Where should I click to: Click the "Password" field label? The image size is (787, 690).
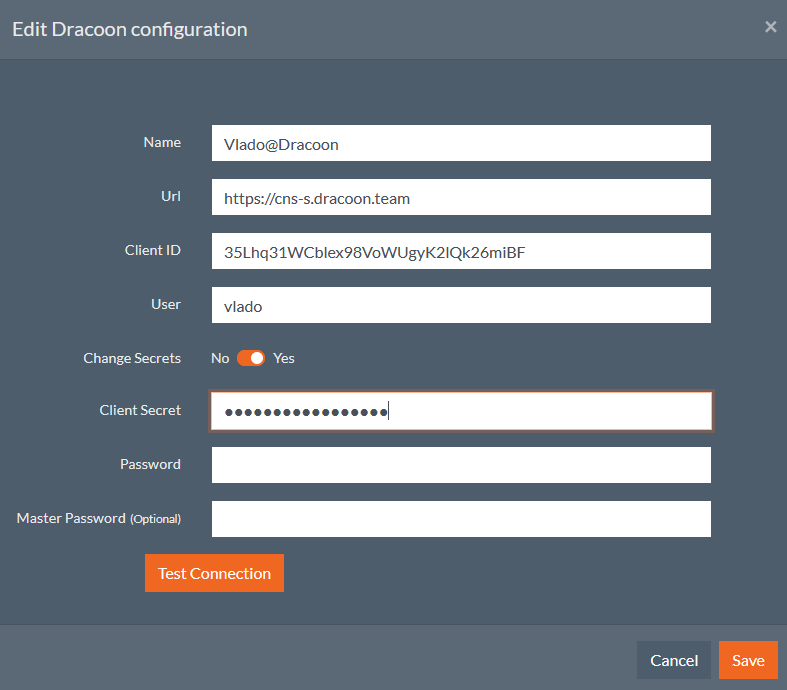[x=150, y=464]
